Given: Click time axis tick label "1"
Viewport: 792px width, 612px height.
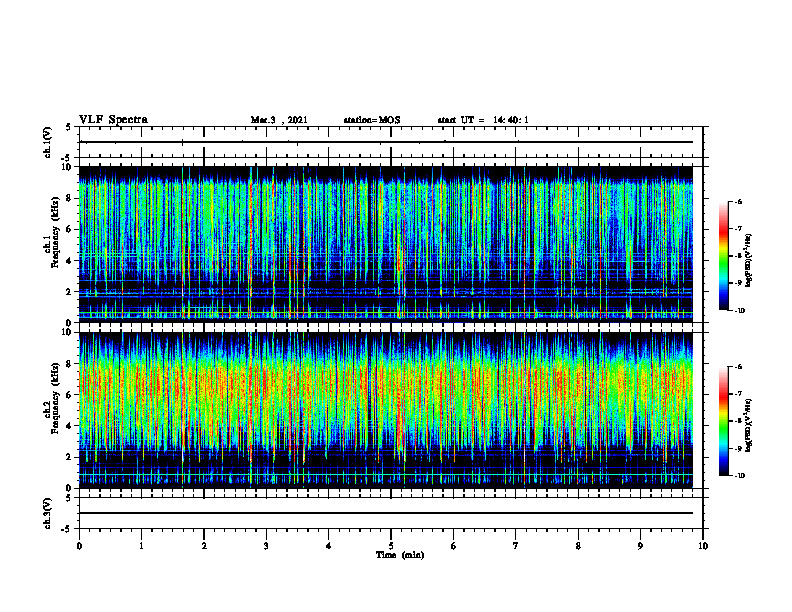Looking at the screenshot, I should (x=141, y=546).
